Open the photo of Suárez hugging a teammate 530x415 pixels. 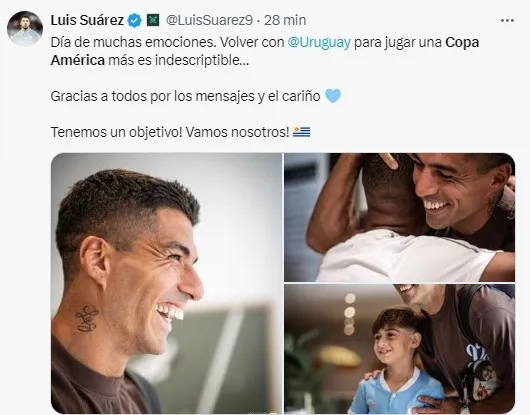(x=400, y=217)
